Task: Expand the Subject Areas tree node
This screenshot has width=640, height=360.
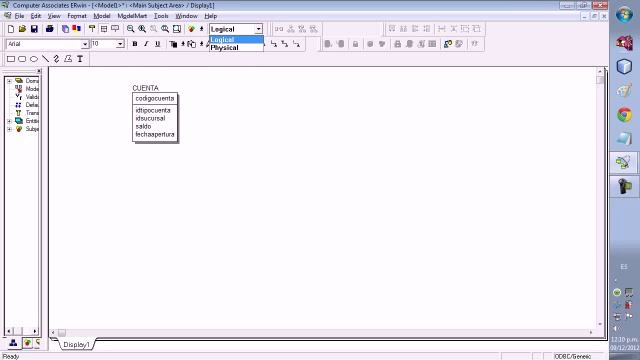Action: click(9, 129)
